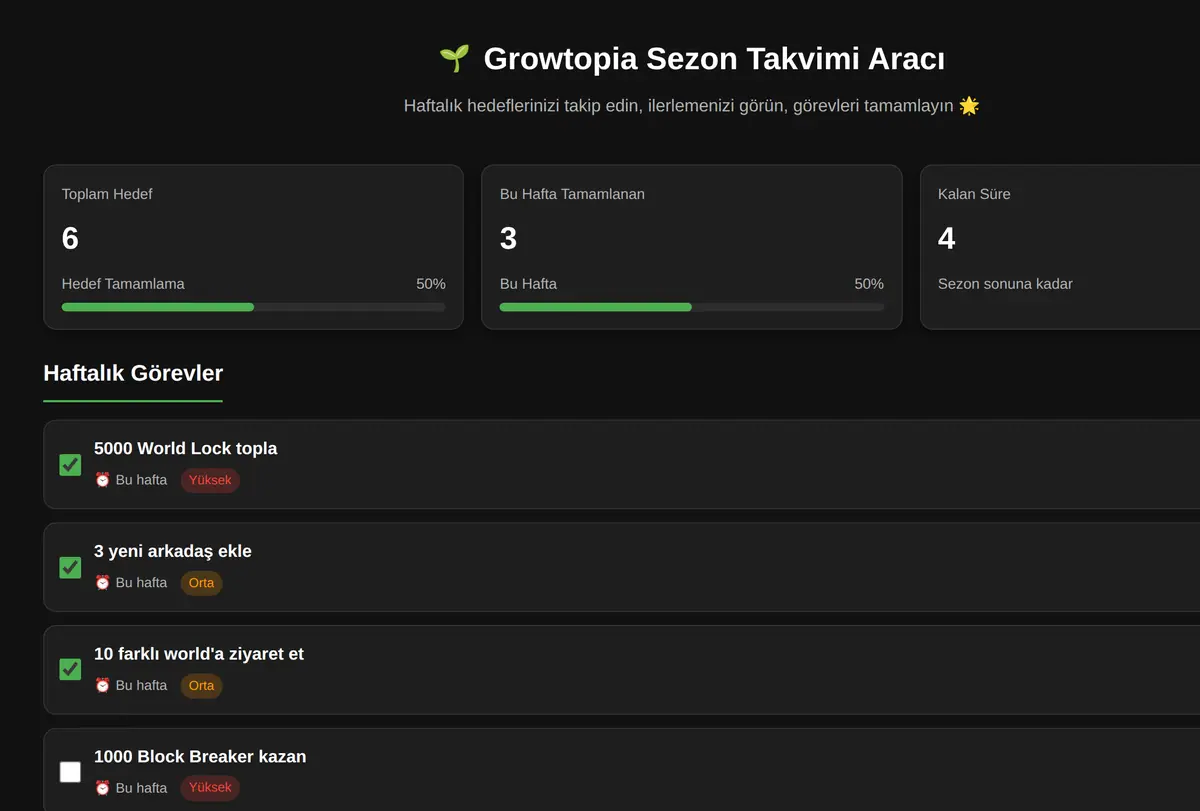The height and width of the screenshot is (811, 1200).
Task: Click the Kalan Süre card label
Action: coord(974,194)
